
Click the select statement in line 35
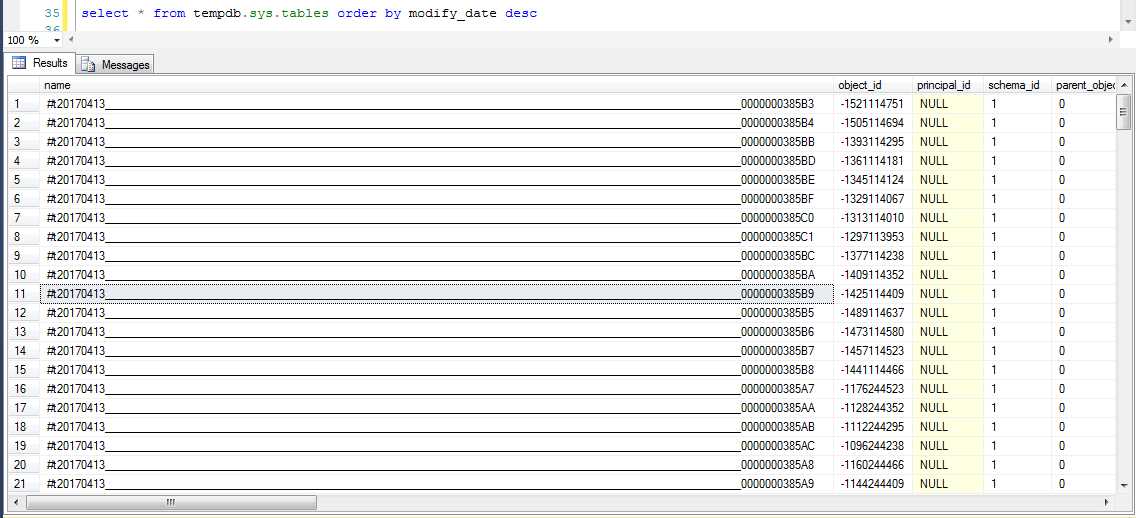(x=309, y=13)
